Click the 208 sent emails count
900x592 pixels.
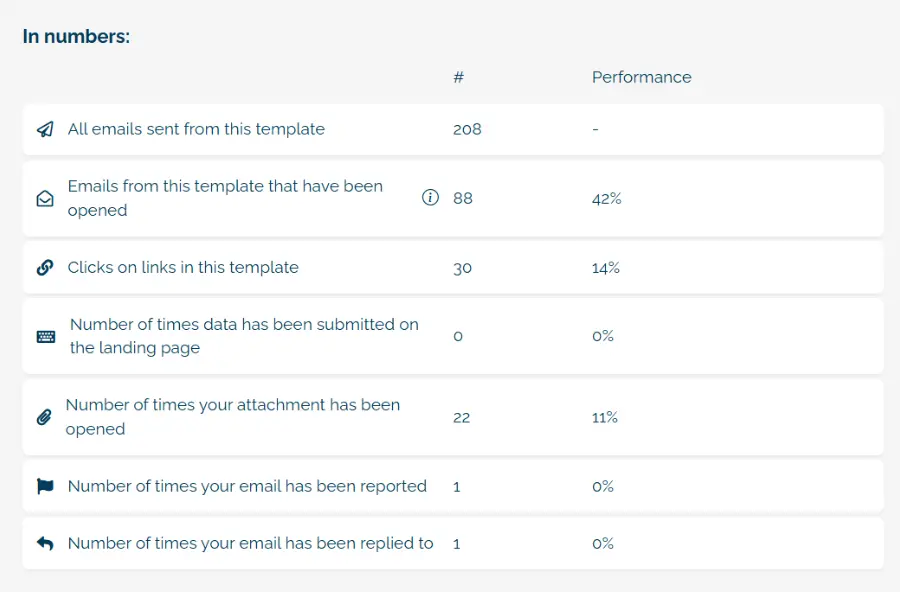click(x=467, y=129)
